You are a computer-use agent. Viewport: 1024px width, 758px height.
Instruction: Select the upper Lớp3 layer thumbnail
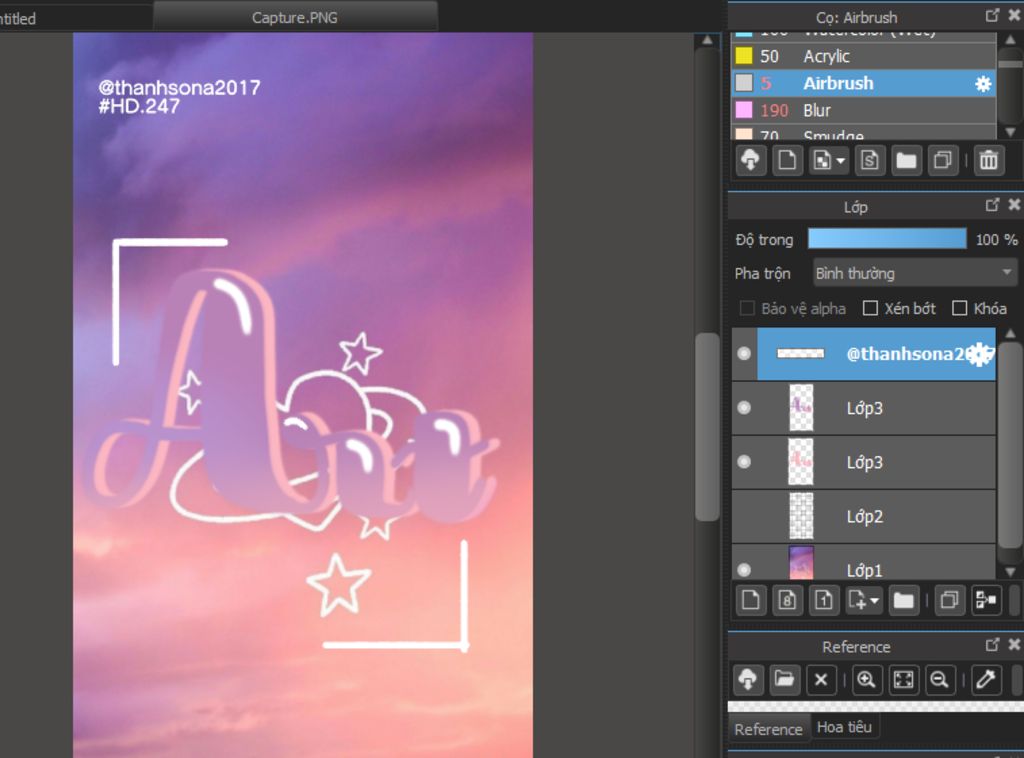click(x=801, y=407)
